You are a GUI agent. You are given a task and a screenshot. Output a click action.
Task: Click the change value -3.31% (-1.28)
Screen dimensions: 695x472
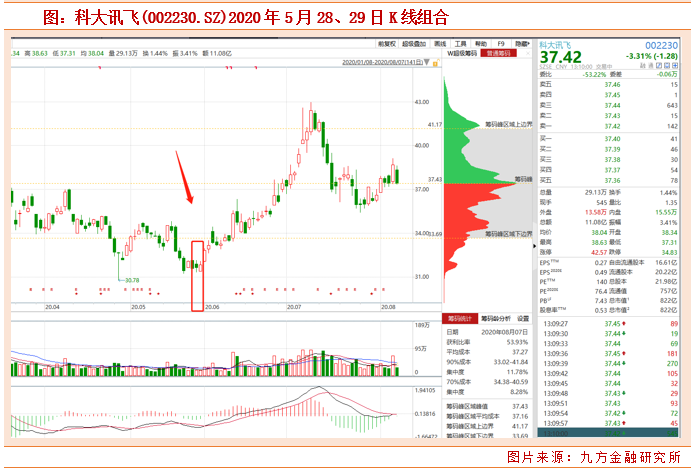click(x=652, y=56)
